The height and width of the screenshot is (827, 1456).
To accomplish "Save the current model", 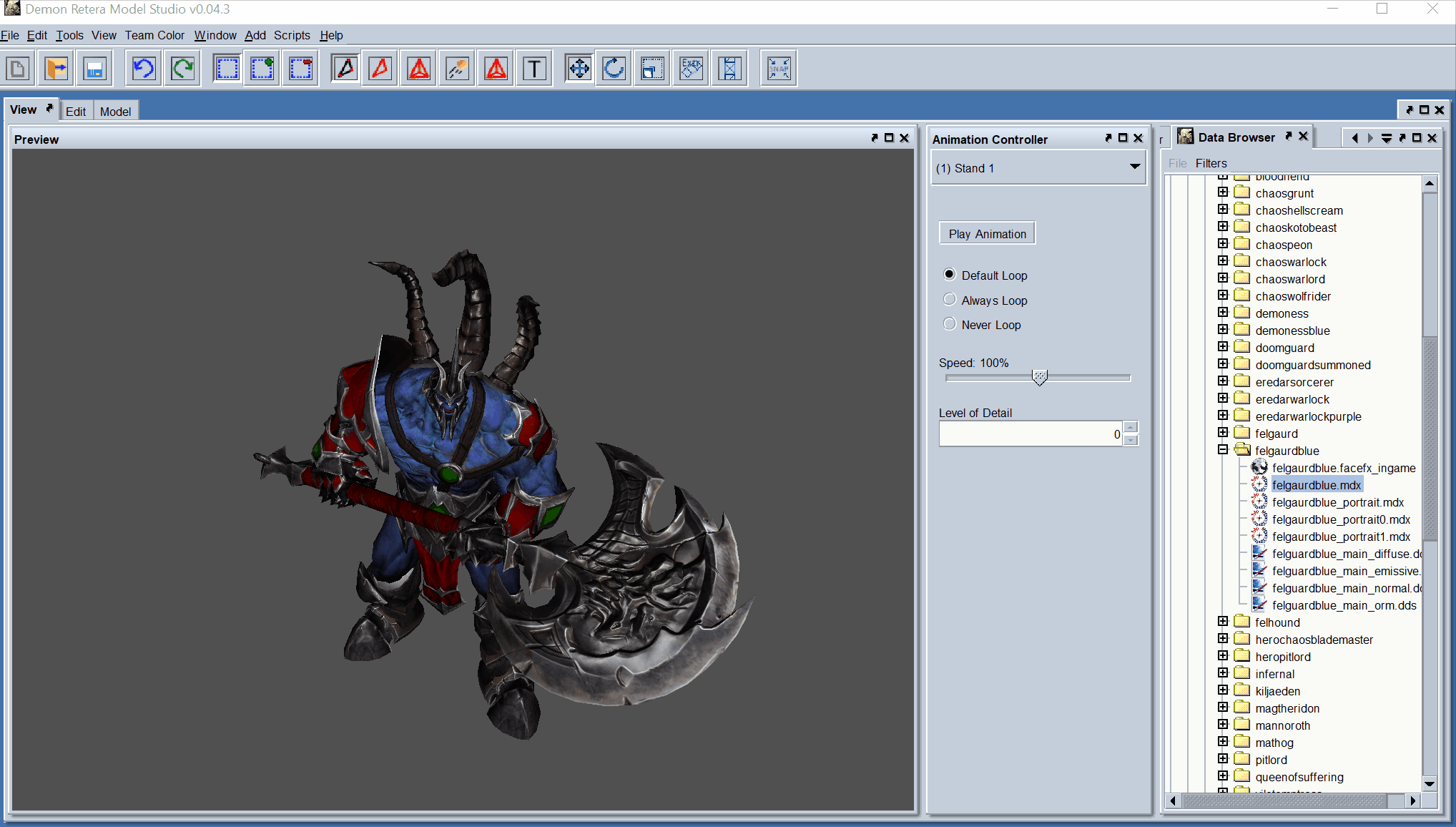I will click(x=94, y=69).
